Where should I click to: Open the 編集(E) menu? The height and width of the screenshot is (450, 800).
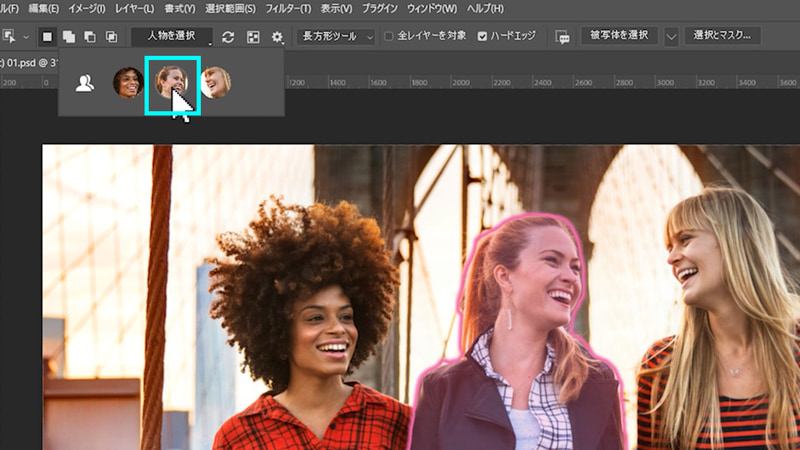coord(44,9)
